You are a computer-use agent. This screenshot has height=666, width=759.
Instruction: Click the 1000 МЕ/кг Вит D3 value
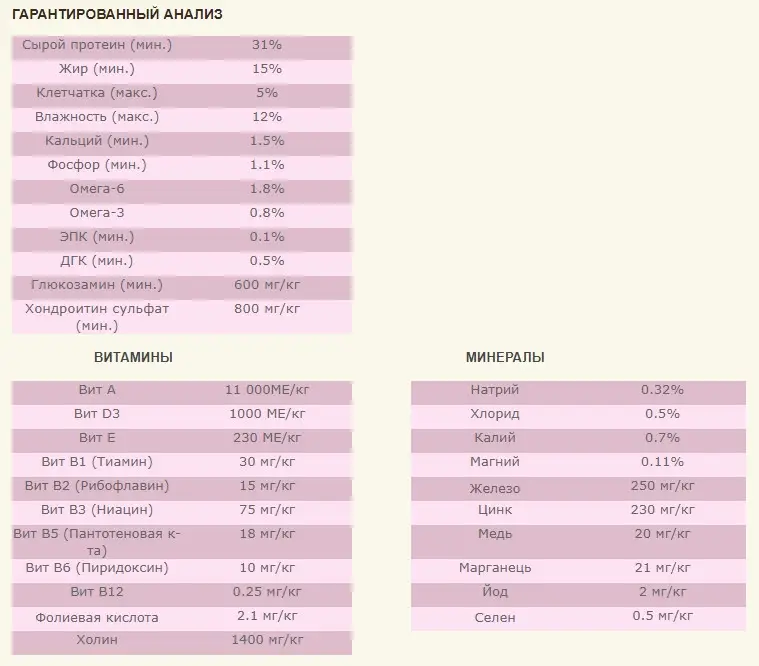coord(267,414)
